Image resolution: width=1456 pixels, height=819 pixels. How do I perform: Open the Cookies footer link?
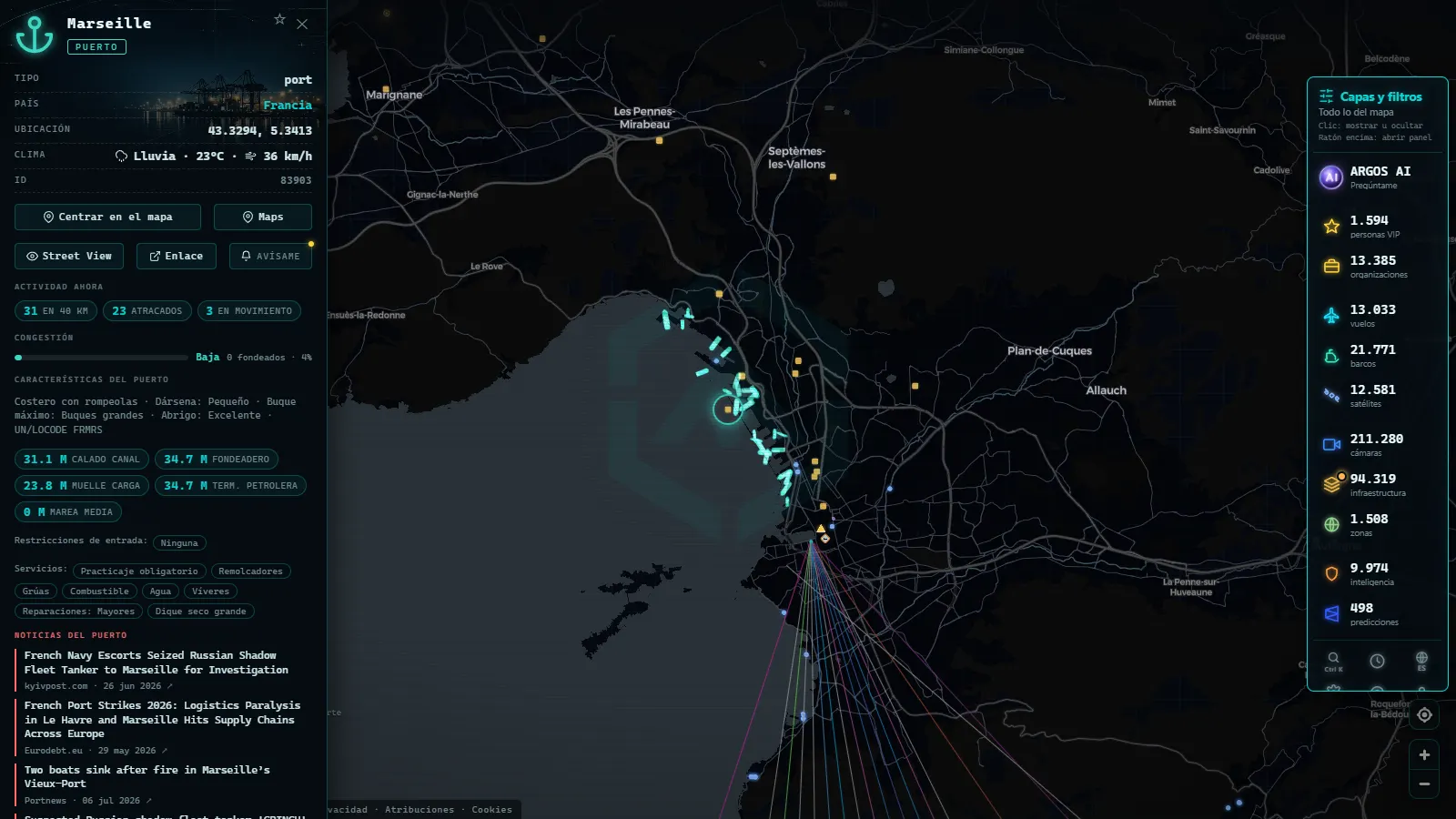tap(491, 810)
